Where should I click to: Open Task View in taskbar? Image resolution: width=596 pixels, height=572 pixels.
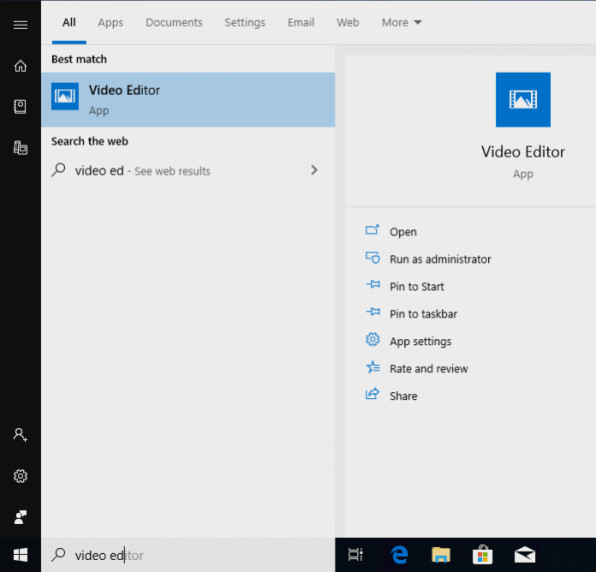(x=355, y=555)
